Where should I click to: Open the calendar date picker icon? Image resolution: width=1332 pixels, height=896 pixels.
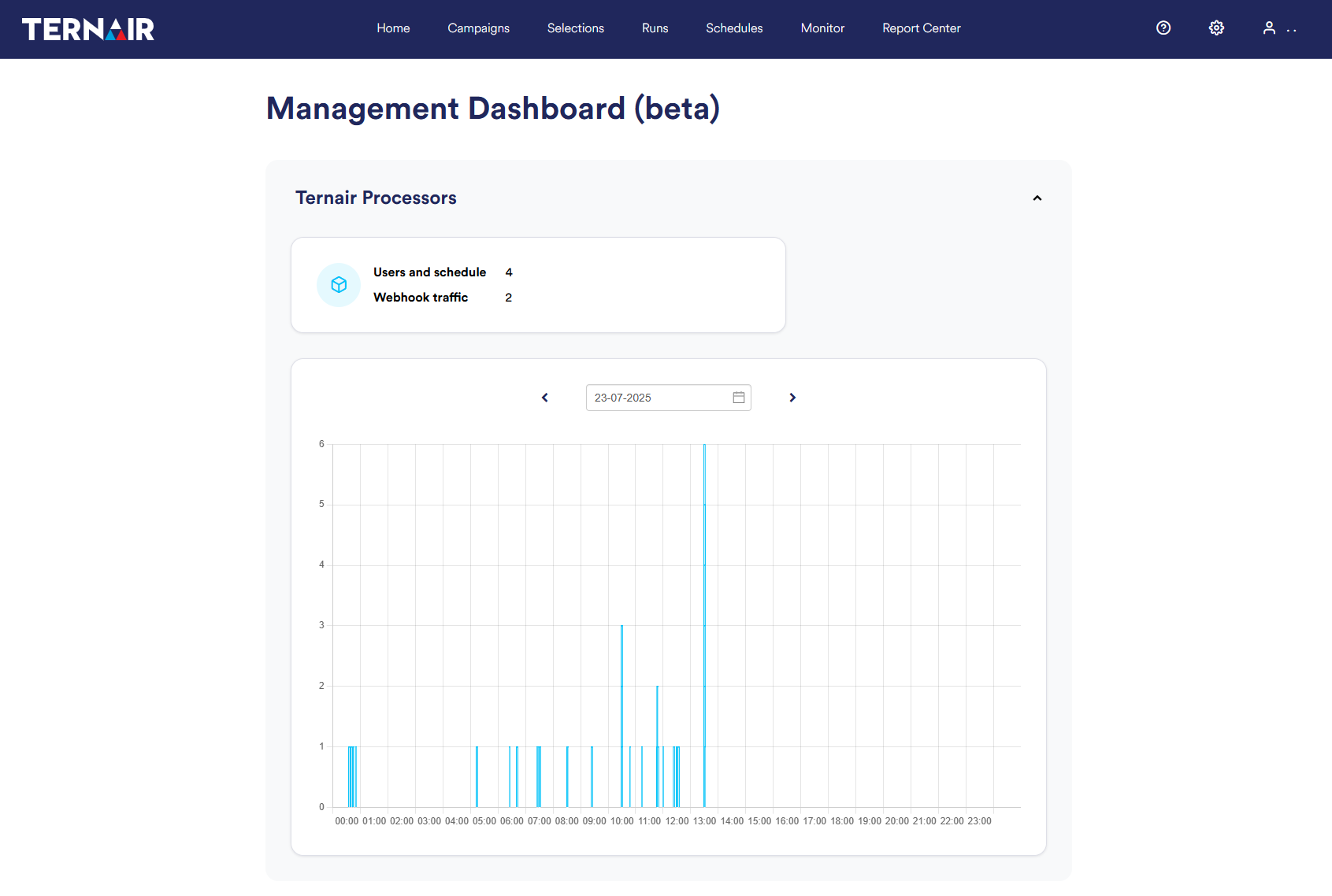coord(739,398)
